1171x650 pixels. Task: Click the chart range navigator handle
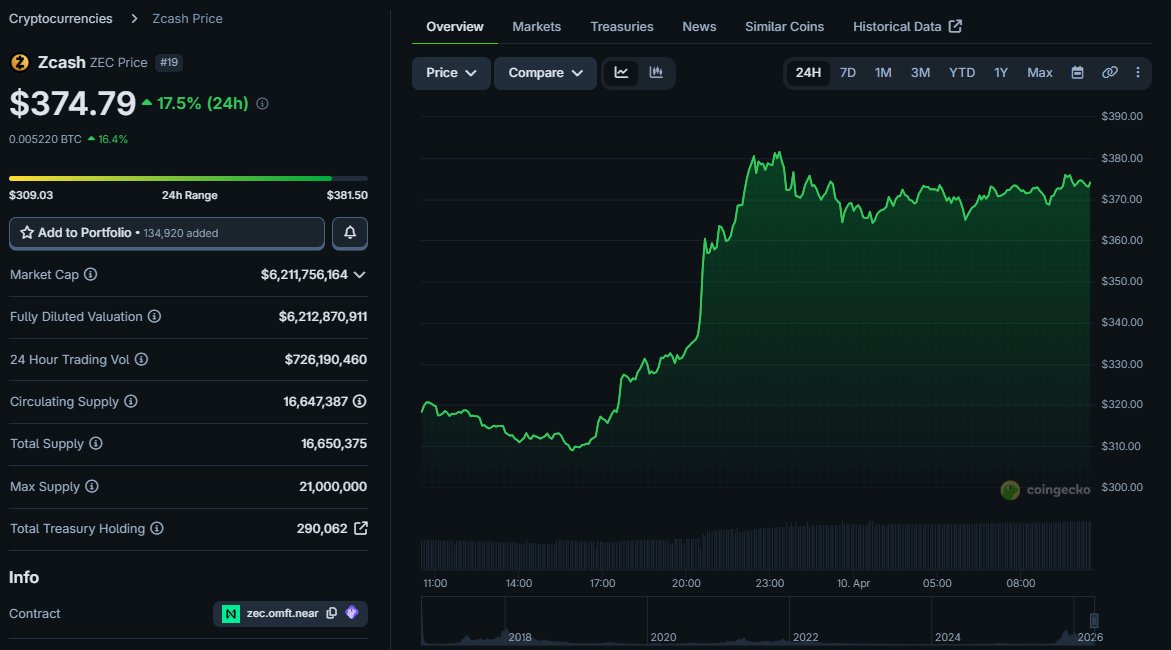(1094, 621)
